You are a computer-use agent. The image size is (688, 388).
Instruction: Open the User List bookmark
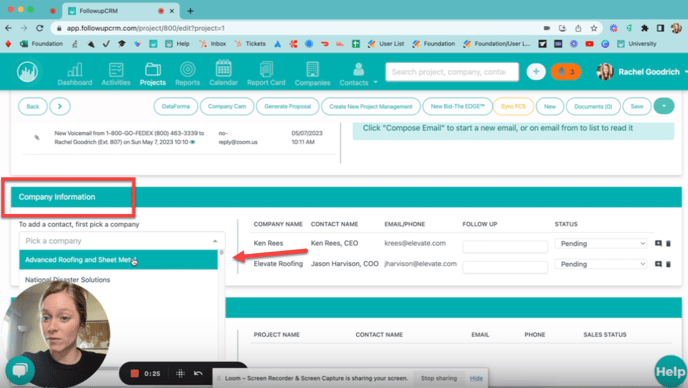point(386,43)
